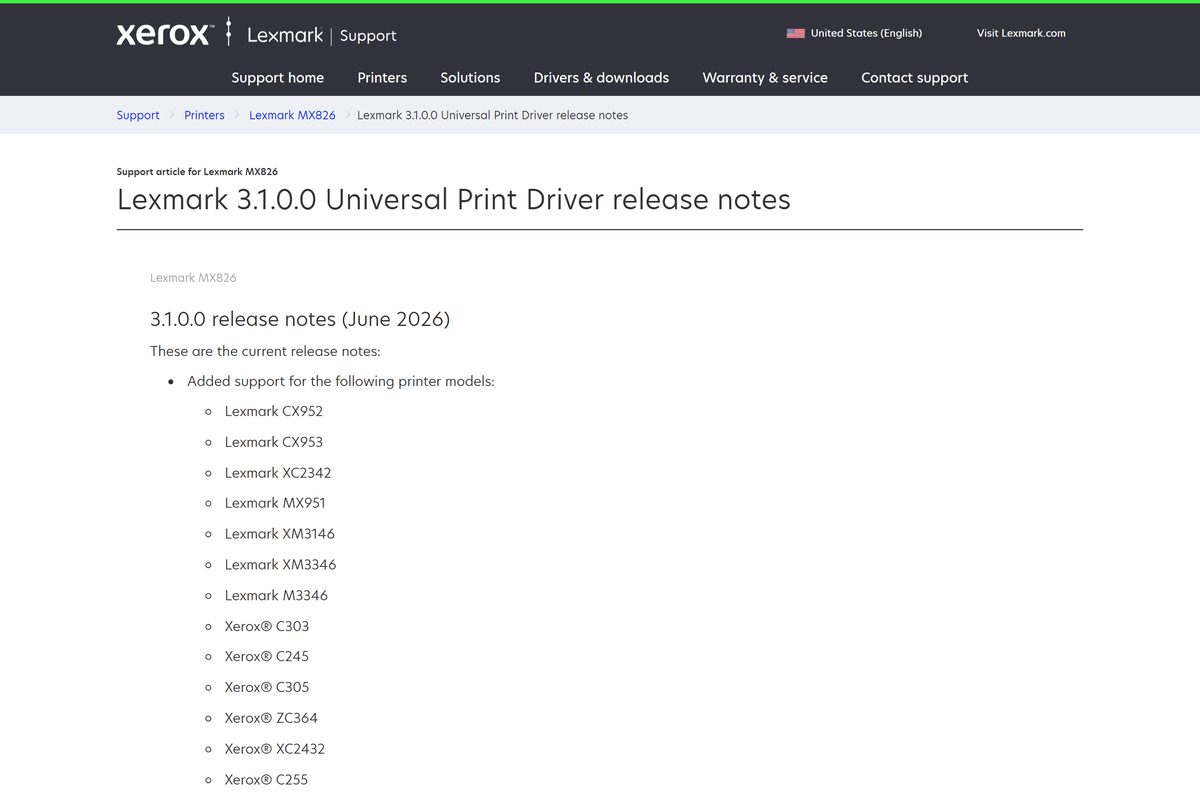Click 'These are the current release notes:' text

[265, 351]
